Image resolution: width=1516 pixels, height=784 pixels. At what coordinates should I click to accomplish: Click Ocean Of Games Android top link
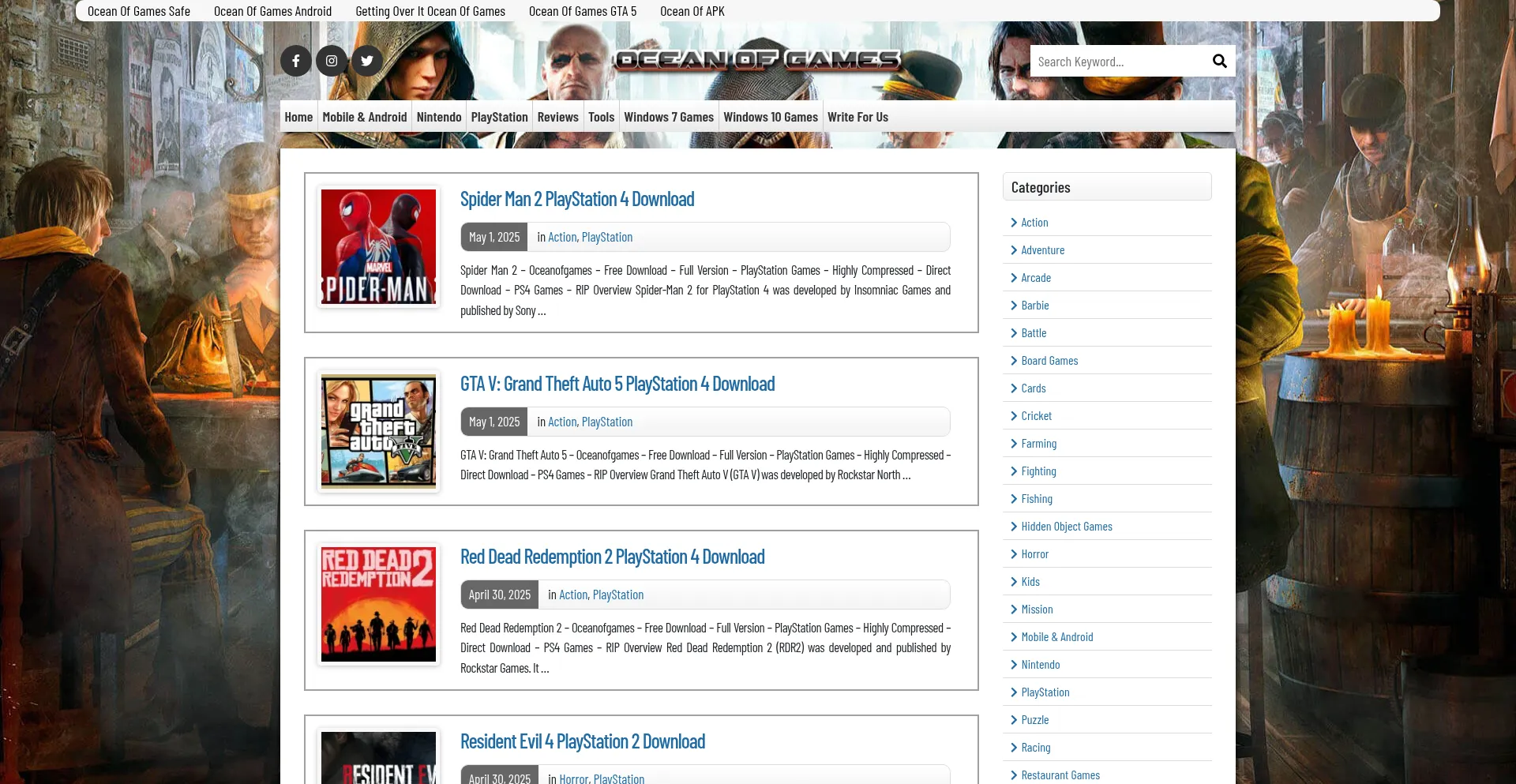point(272,11)
